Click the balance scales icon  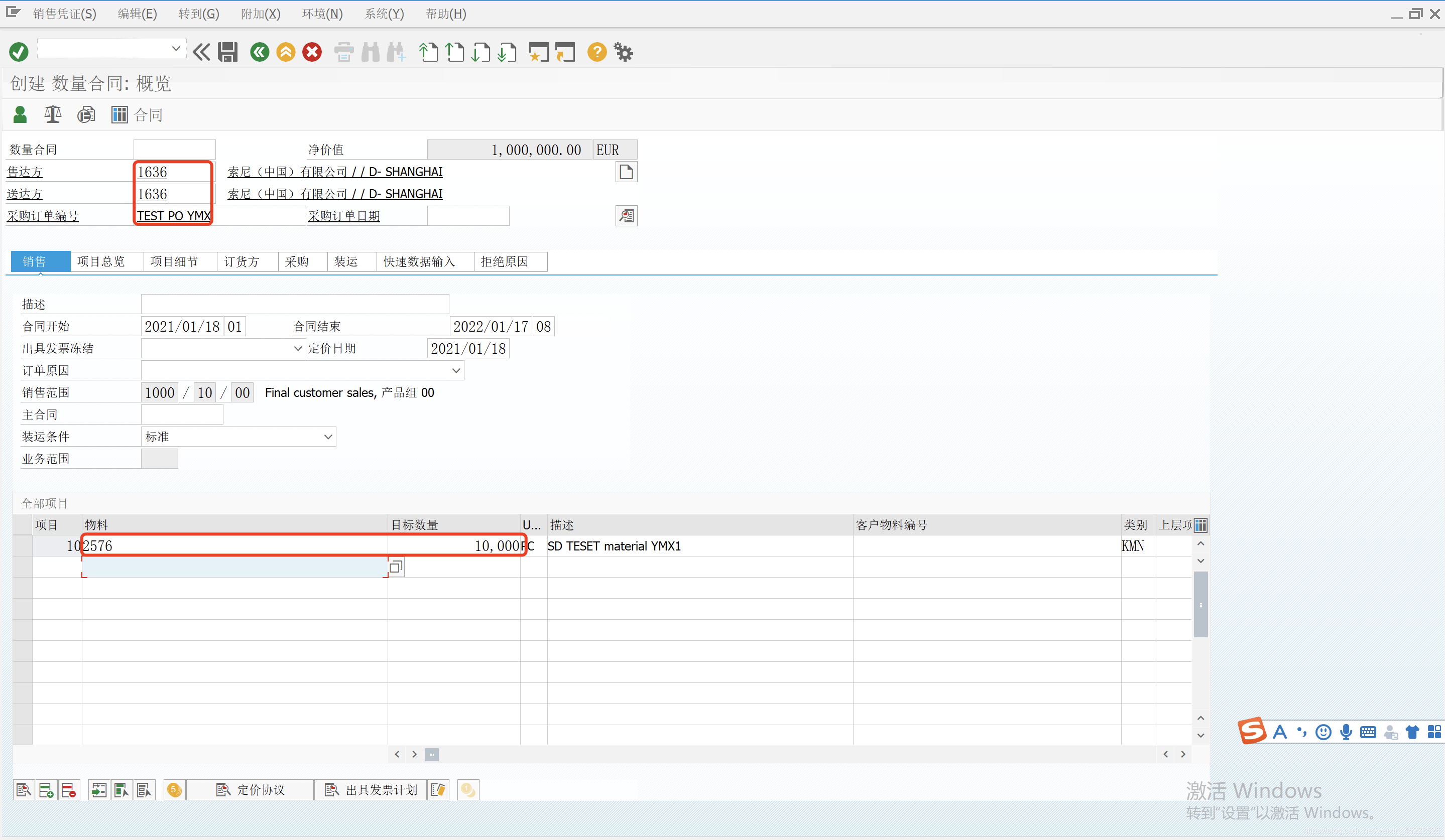point(53,114)
